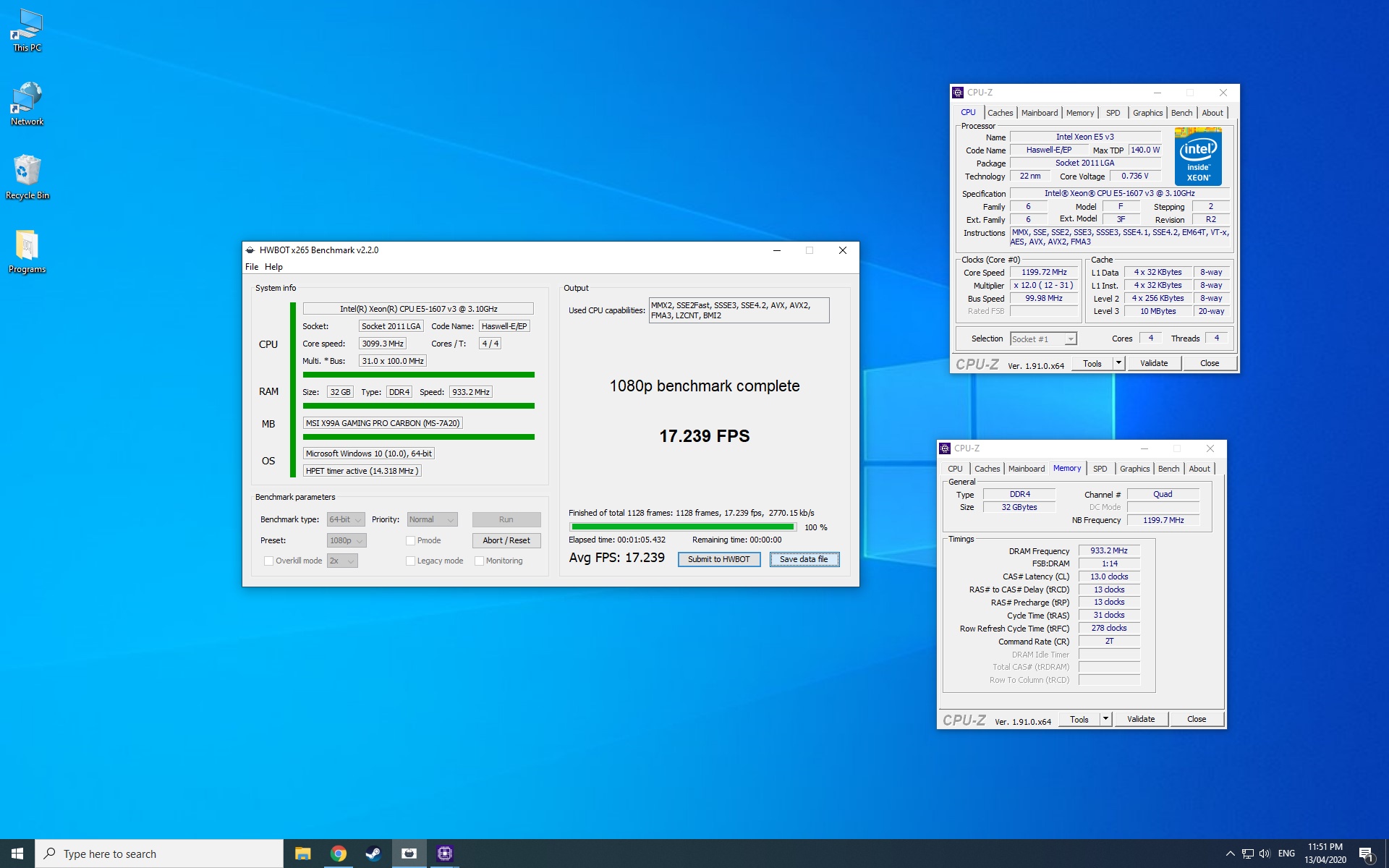Open This PC desktop icon
This screenshot has width=1389, height=868.
pos(27,30)
